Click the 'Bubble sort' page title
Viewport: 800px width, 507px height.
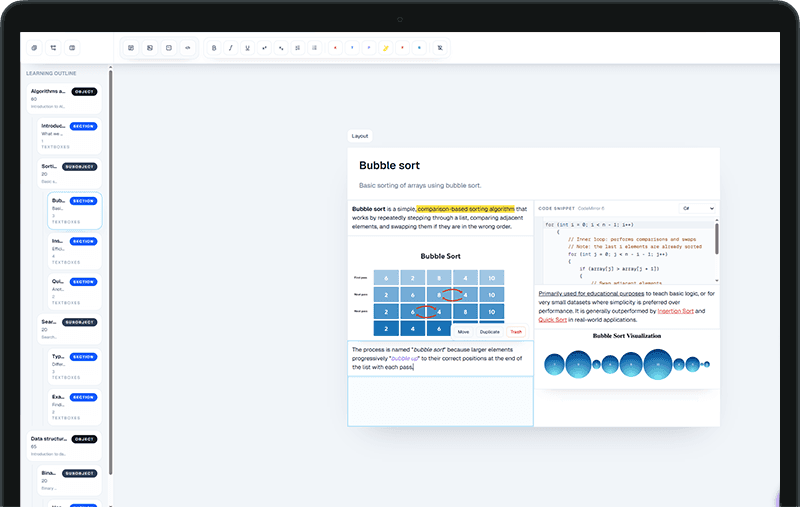[x=389, y=165]
